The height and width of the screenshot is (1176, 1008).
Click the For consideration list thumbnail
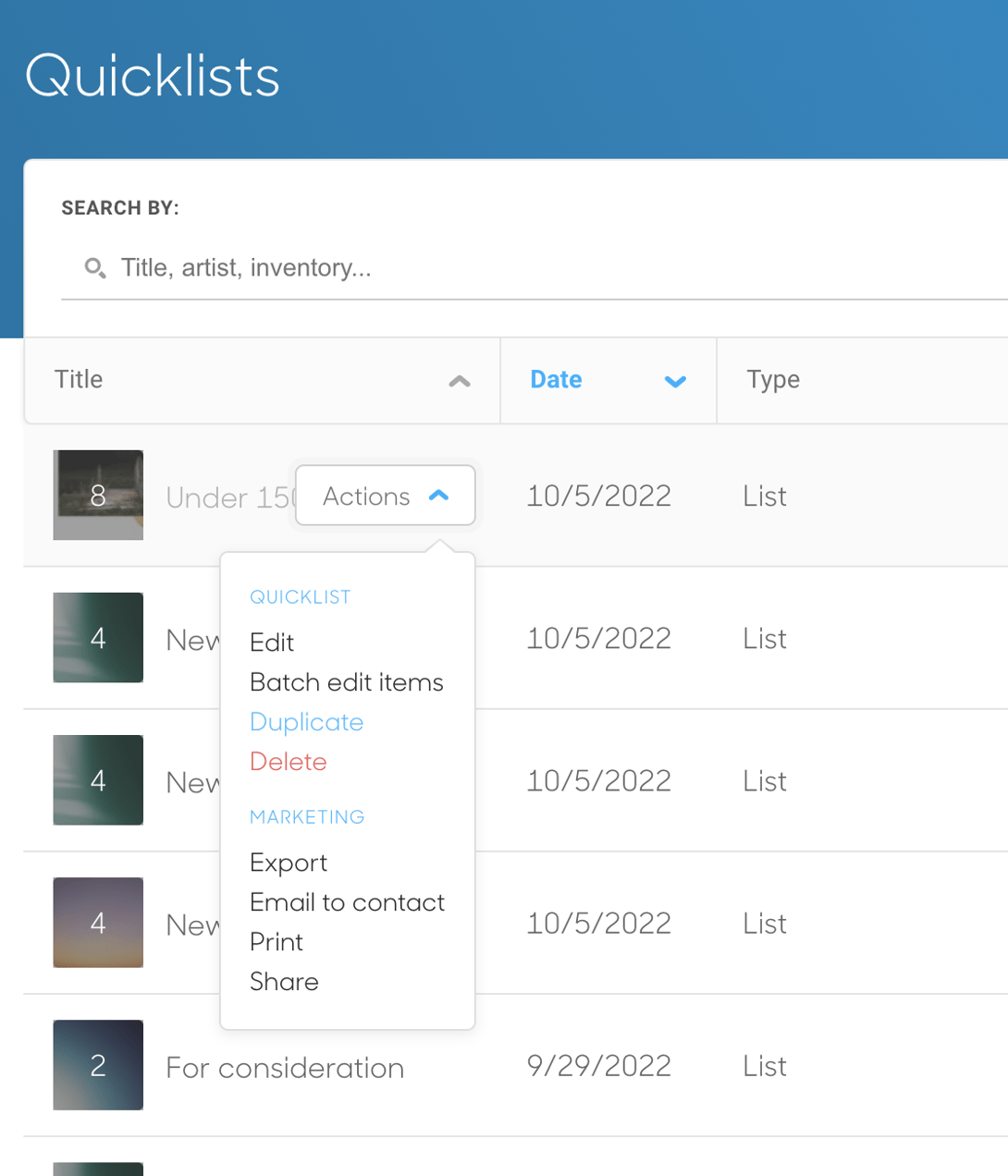tap(98, 1065)
